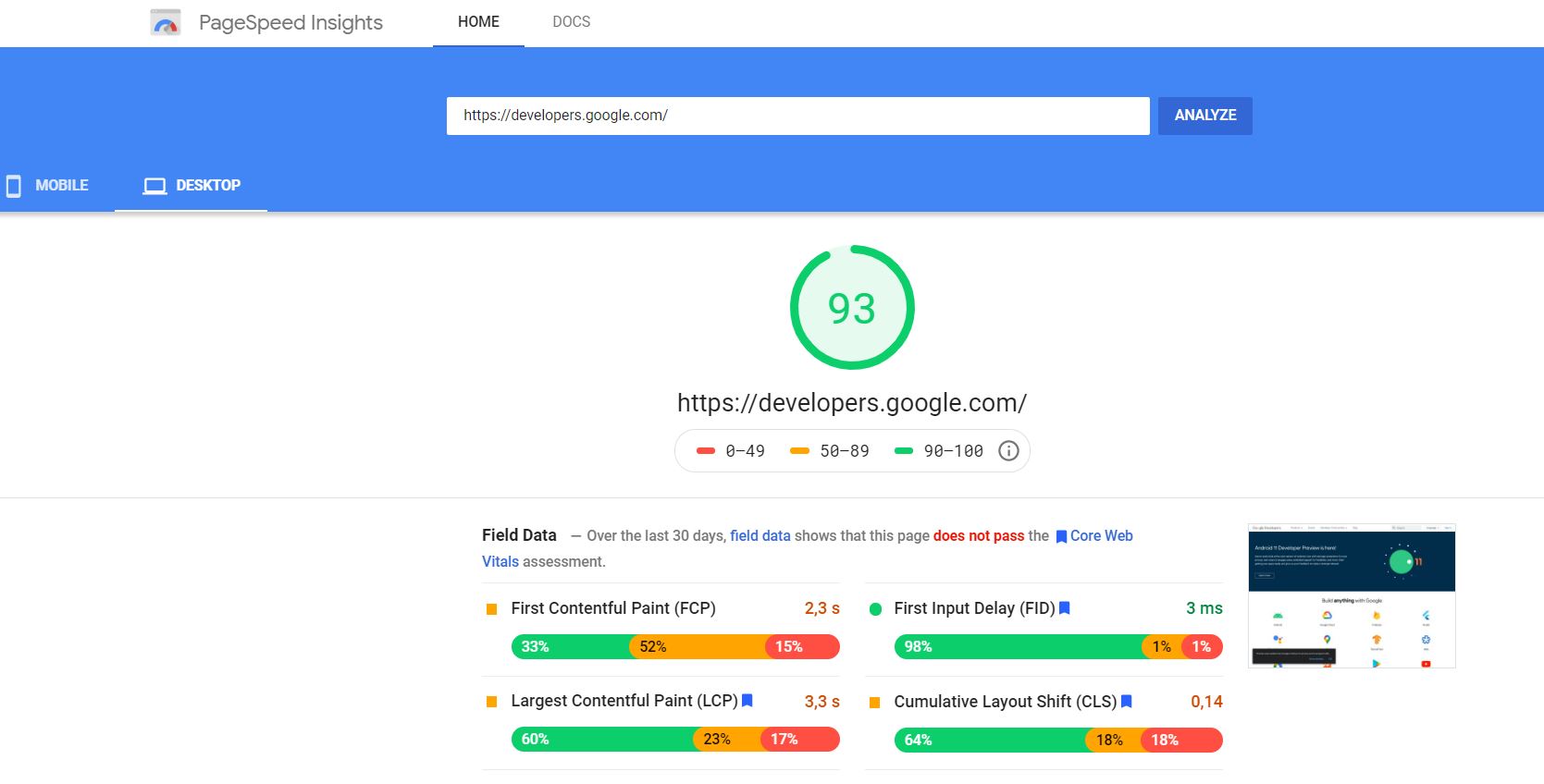Click the First Contentful Paint (FCP) label
Screen dimensions: 1544x784
[613, 608]
